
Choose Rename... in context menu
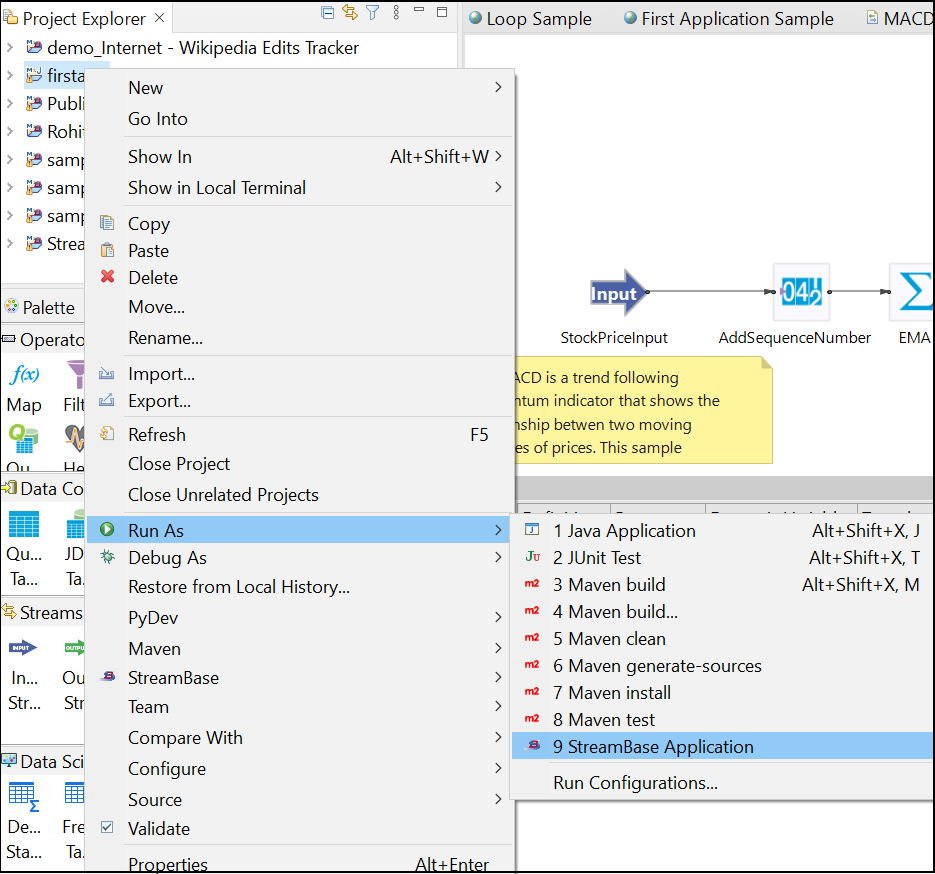click(x=300, y=338)
